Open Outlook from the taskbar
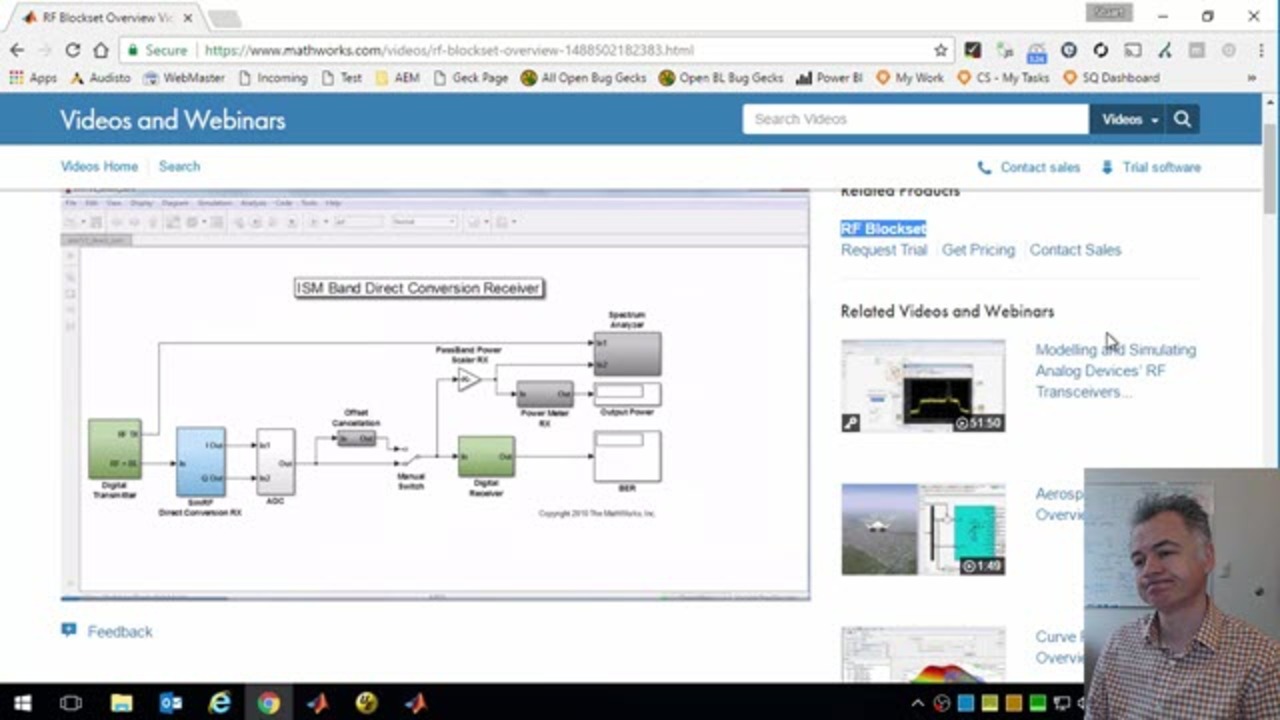 click(x=171, y=703)
